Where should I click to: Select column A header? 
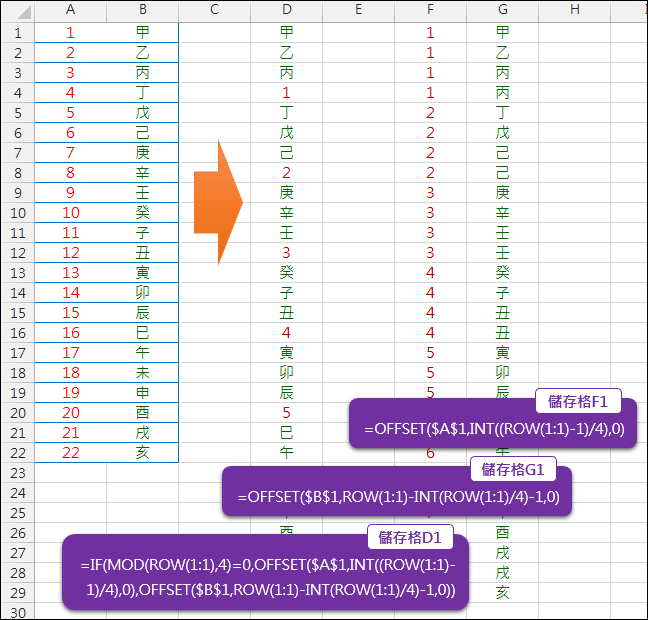(71, 10)
